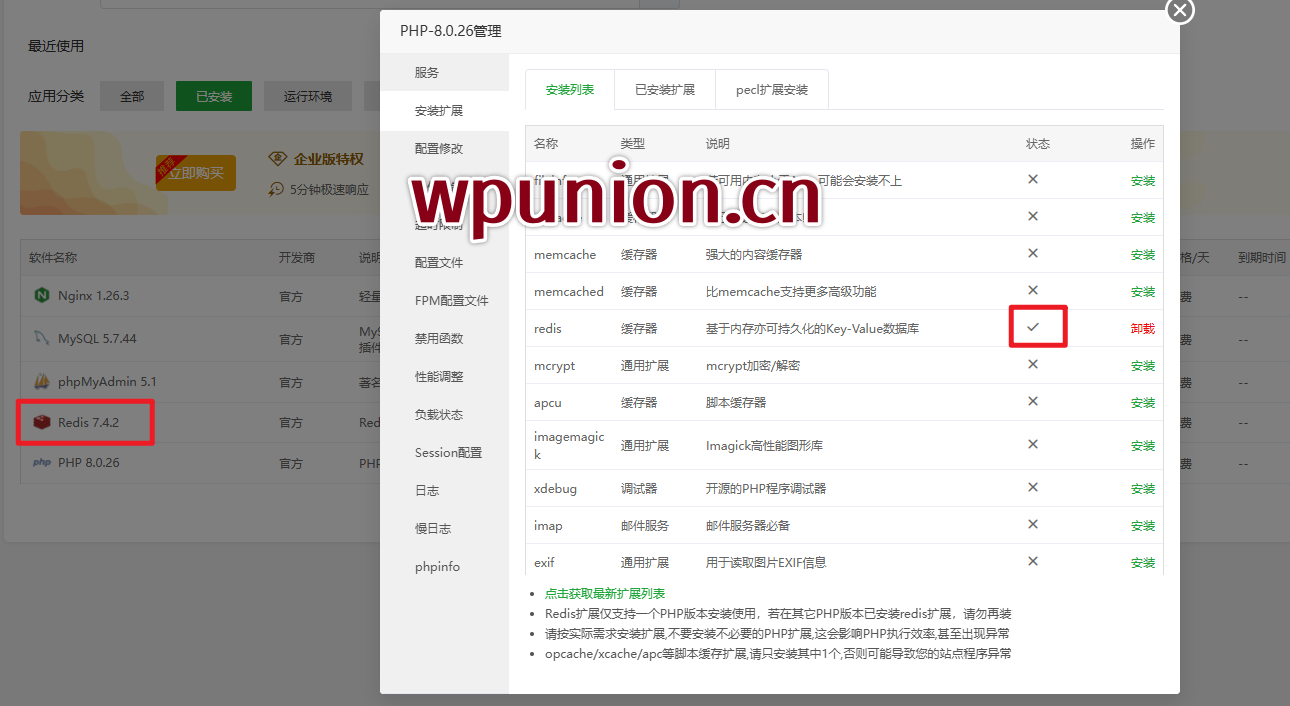Install the mcrypt extension
This screenshot has width=1290, height=706.
click(1143, 366)
